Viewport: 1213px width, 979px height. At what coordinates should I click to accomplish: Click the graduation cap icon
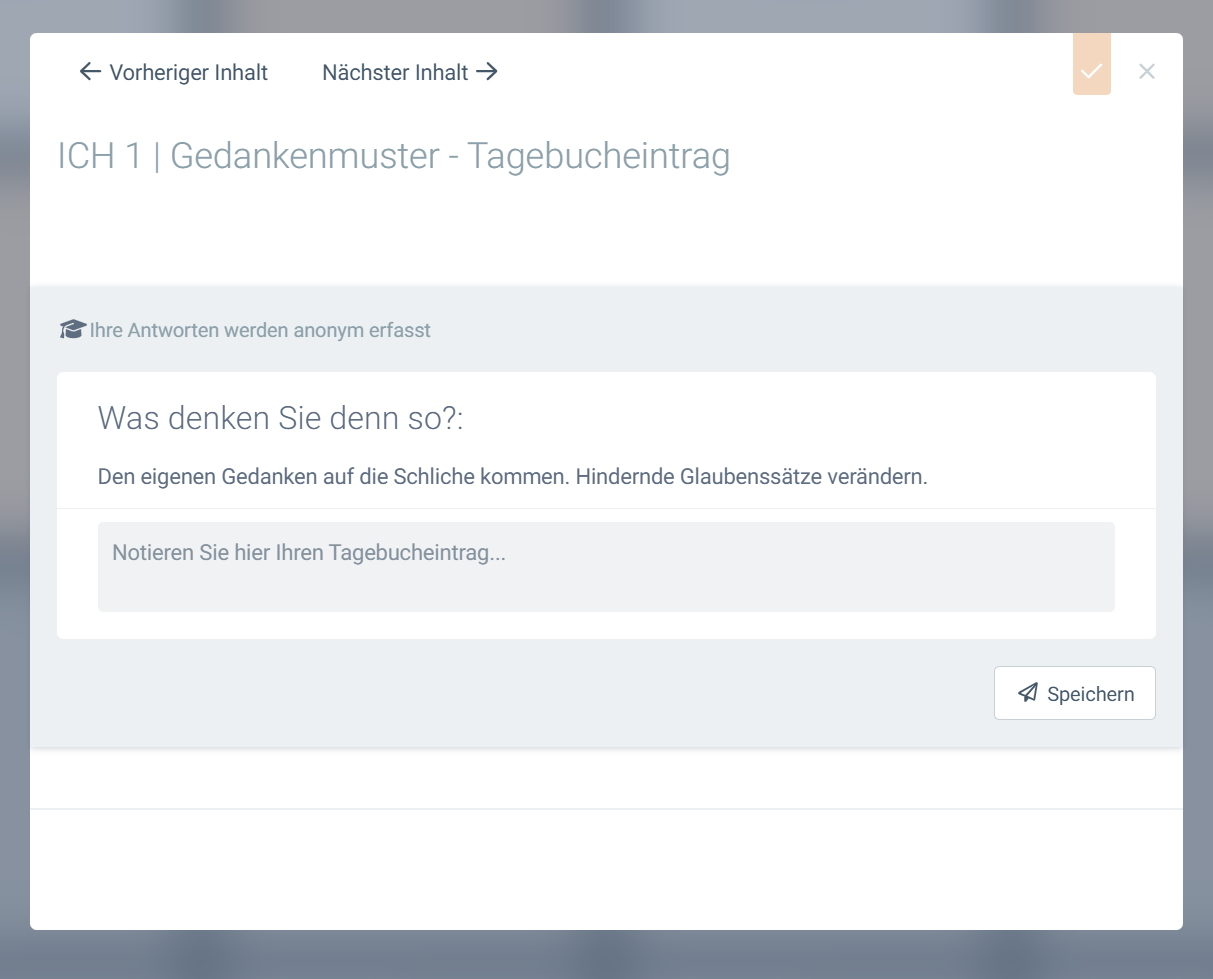[72, 330]
